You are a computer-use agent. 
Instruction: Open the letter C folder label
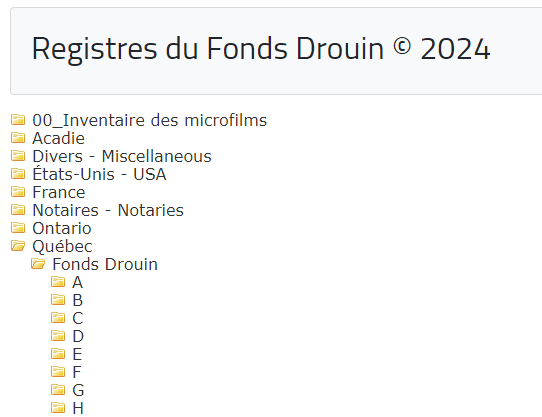[78, 318]
